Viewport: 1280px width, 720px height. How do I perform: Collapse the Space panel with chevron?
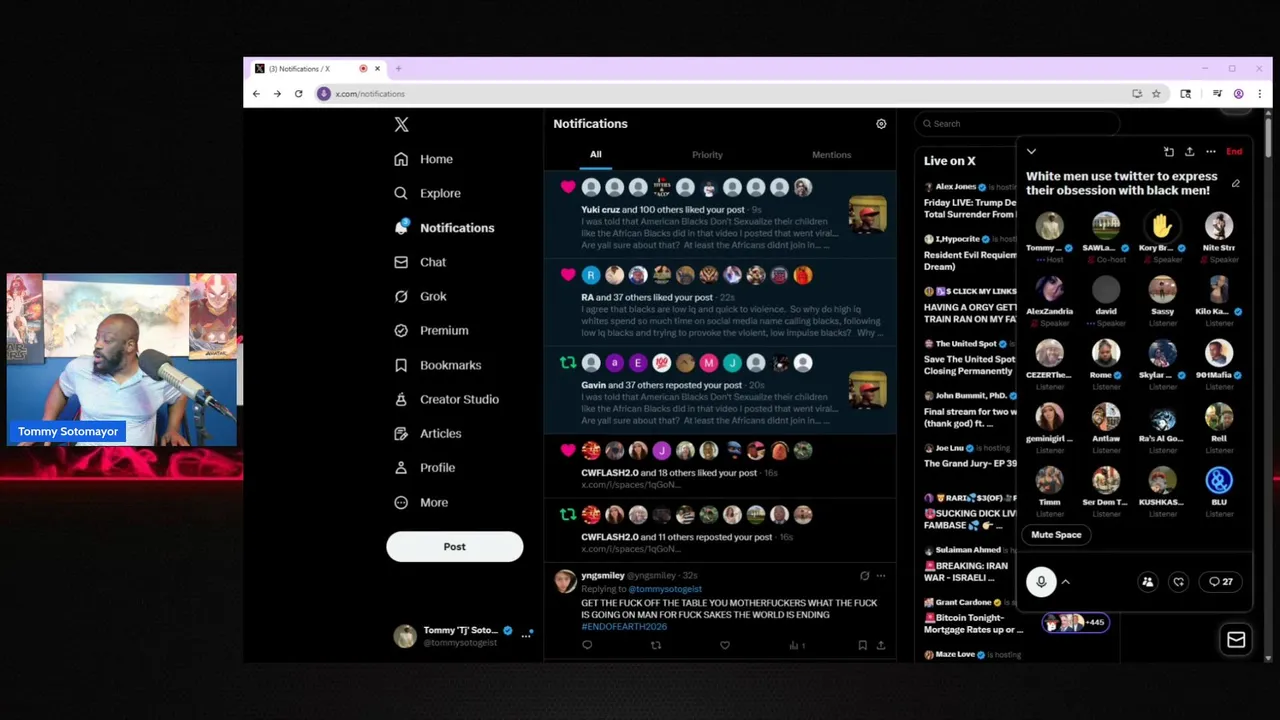[x=1031, y=152]
